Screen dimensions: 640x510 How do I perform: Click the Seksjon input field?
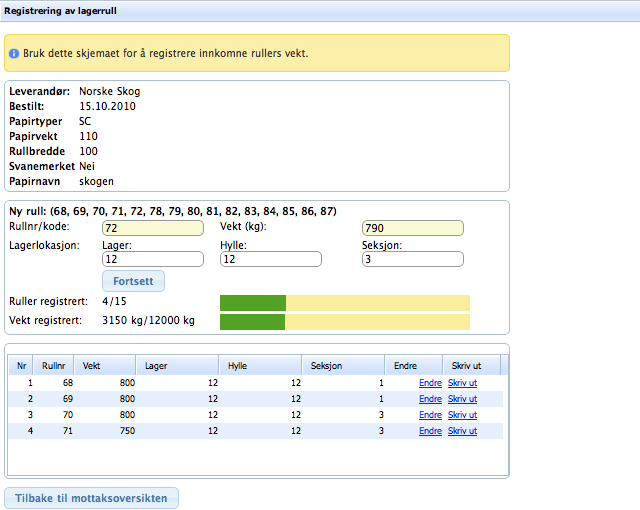pyautogui.click(x=413, y=259)
